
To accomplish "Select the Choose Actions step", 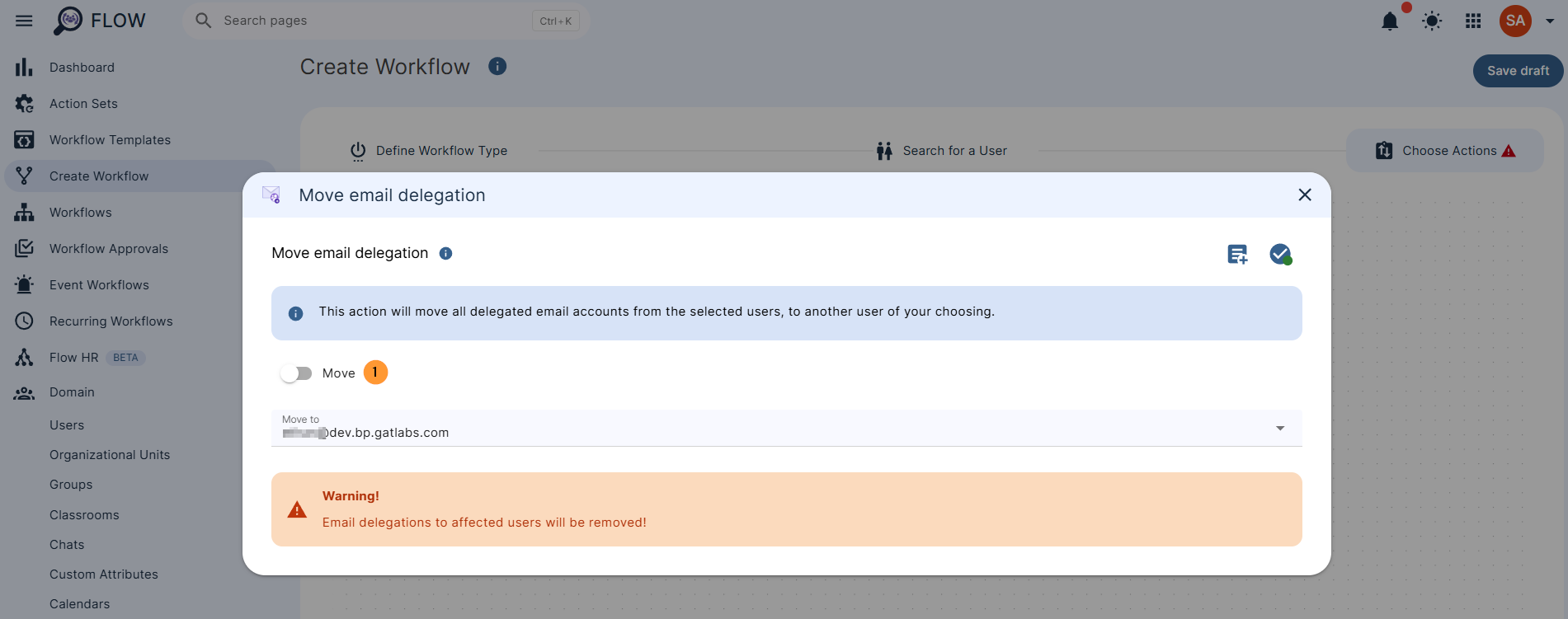I will click(x=1445, y=151).
